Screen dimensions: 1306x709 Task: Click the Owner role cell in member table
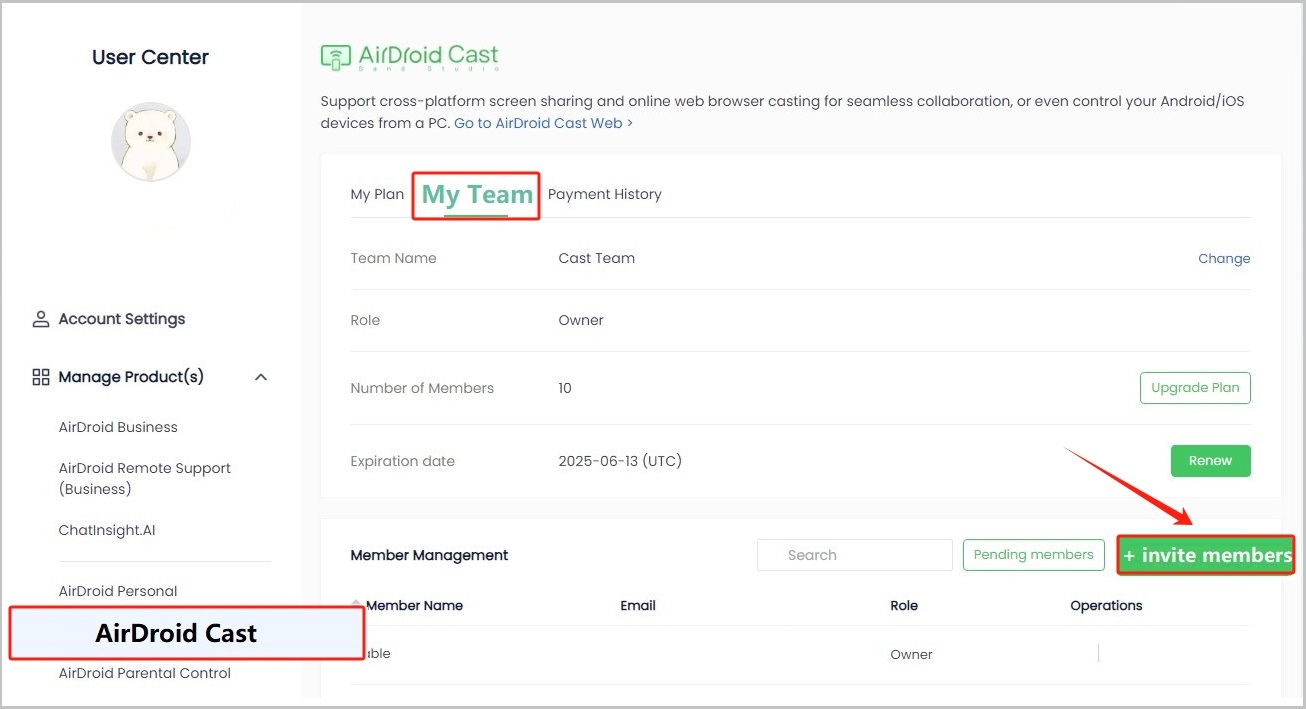[911, 654]
